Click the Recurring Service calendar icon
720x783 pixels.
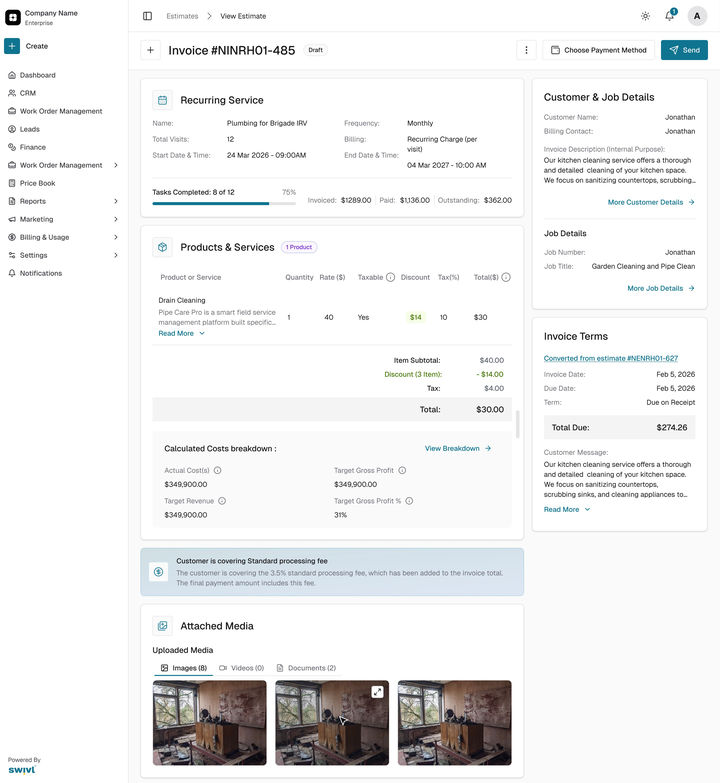click(162, 100)
